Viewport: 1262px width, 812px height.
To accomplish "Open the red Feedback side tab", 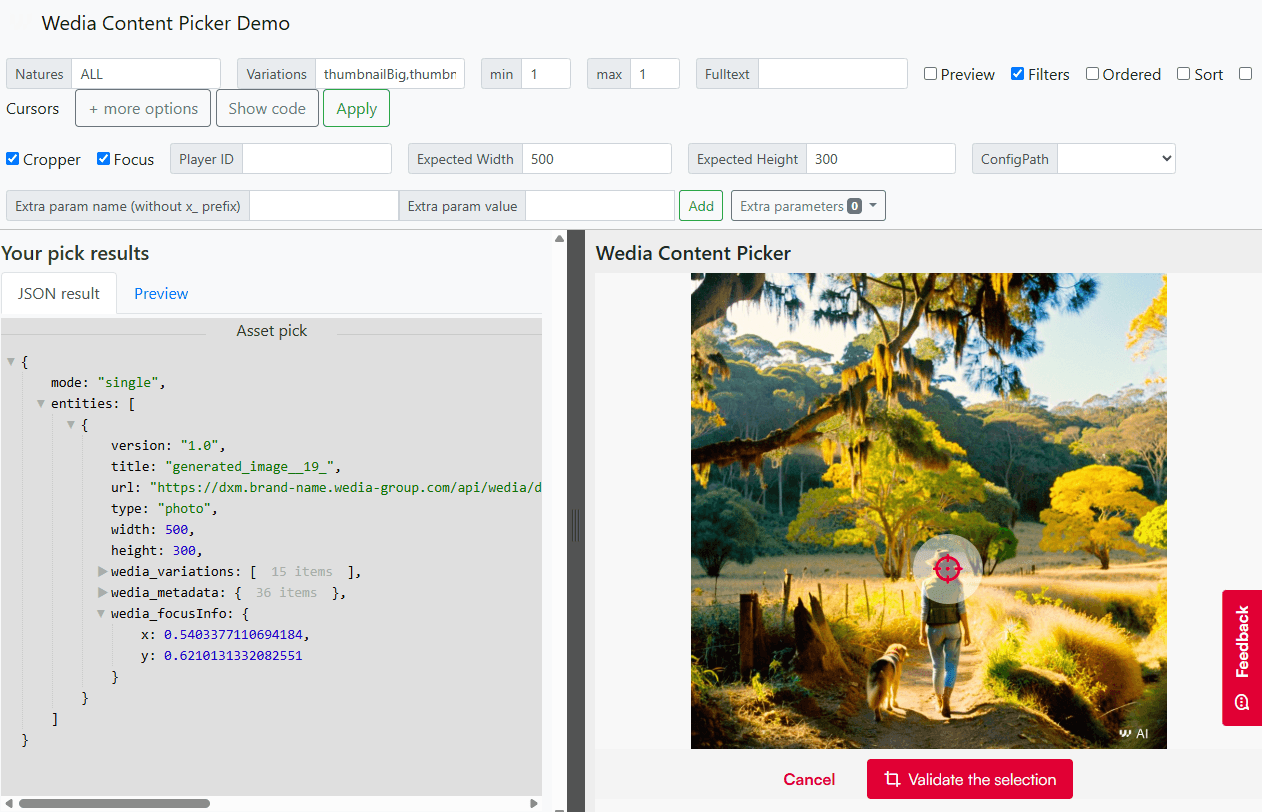I will [1242, 657].
